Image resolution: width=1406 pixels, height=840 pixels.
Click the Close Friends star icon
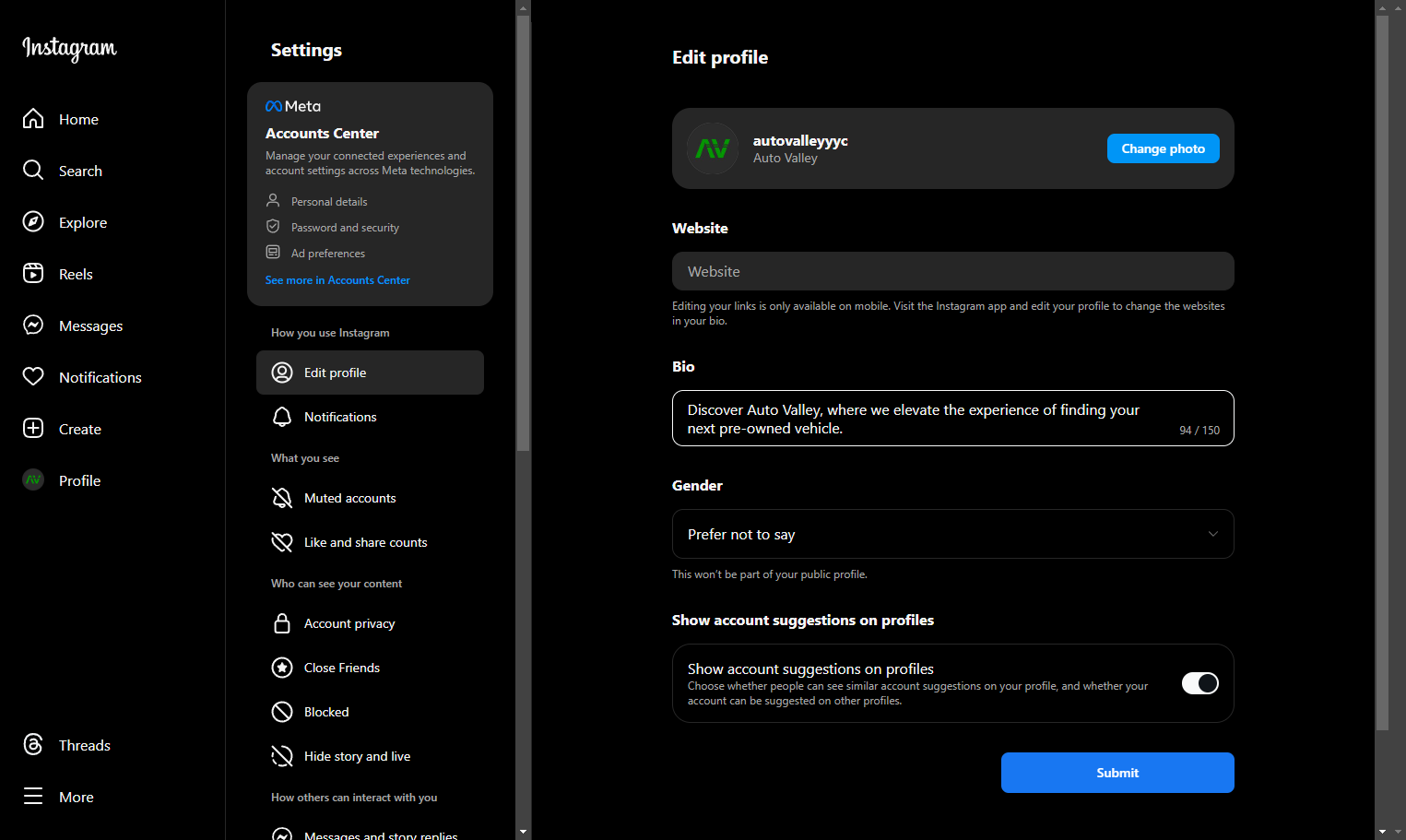tap(282, 668)
